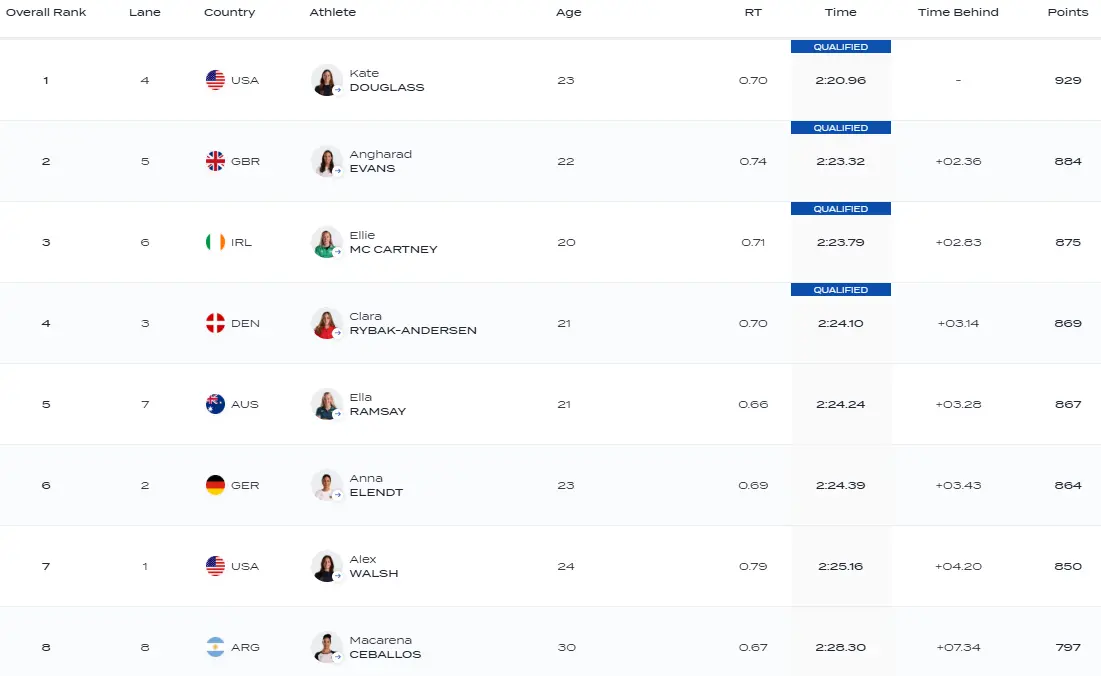Open the Ella Ramsay athlete link
1101x676 pixels.
click(x=377, y=404)
